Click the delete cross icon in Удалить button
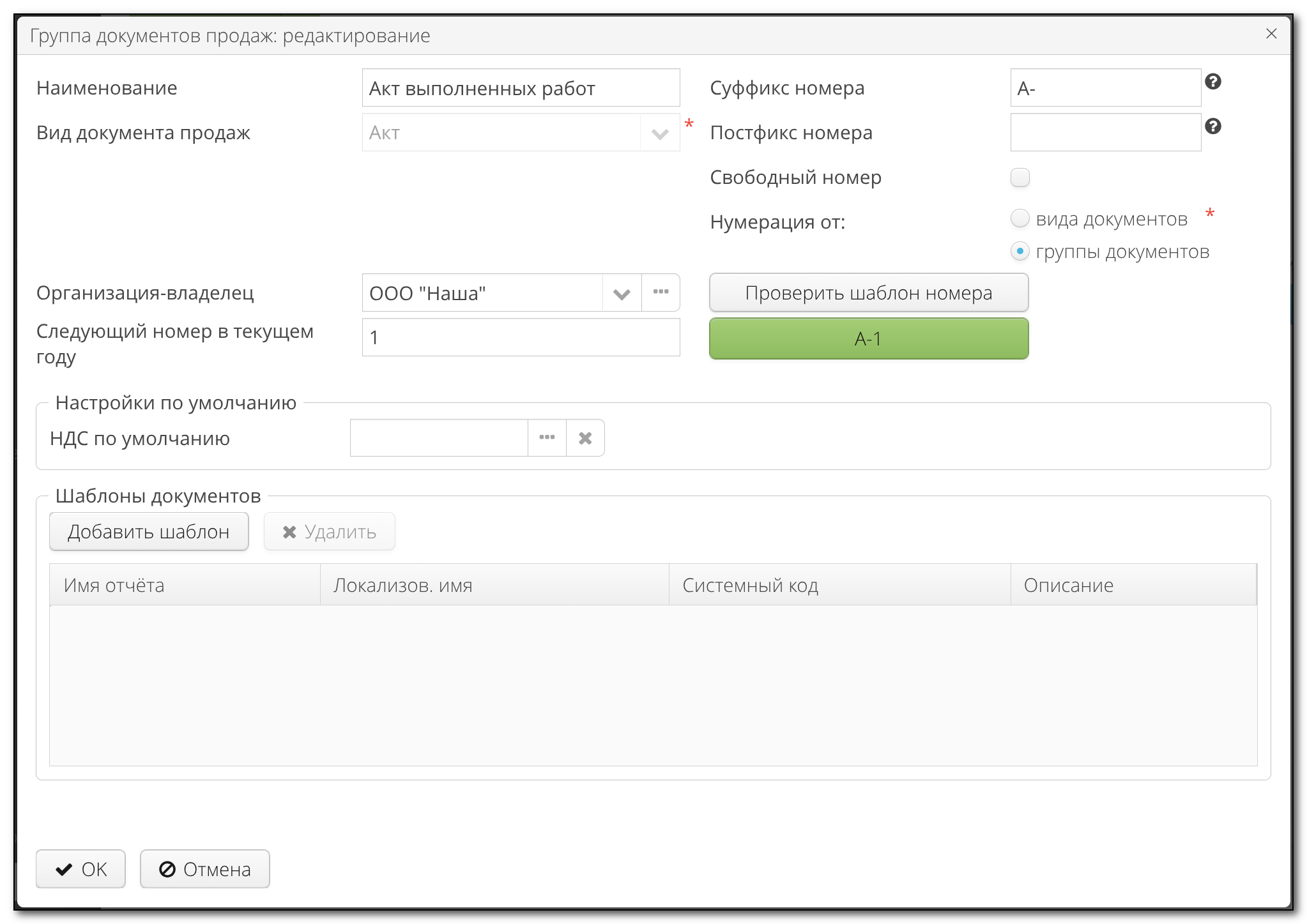 [289, 531]
